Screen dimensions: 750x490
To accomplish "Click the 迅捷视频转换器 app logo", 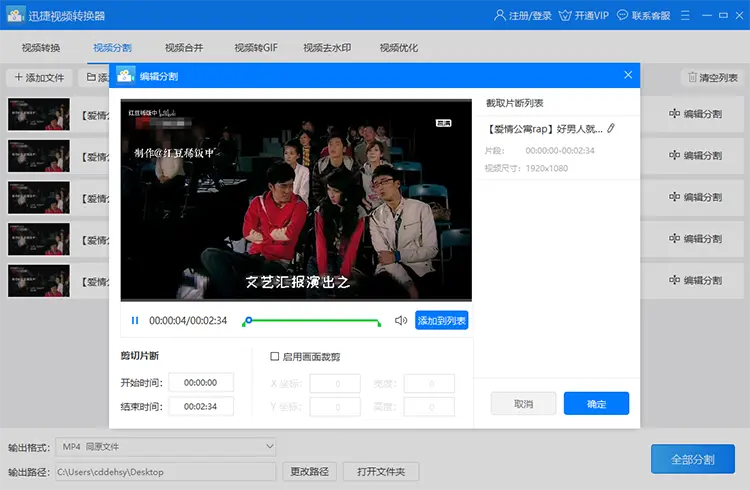I will pos(15,15).
